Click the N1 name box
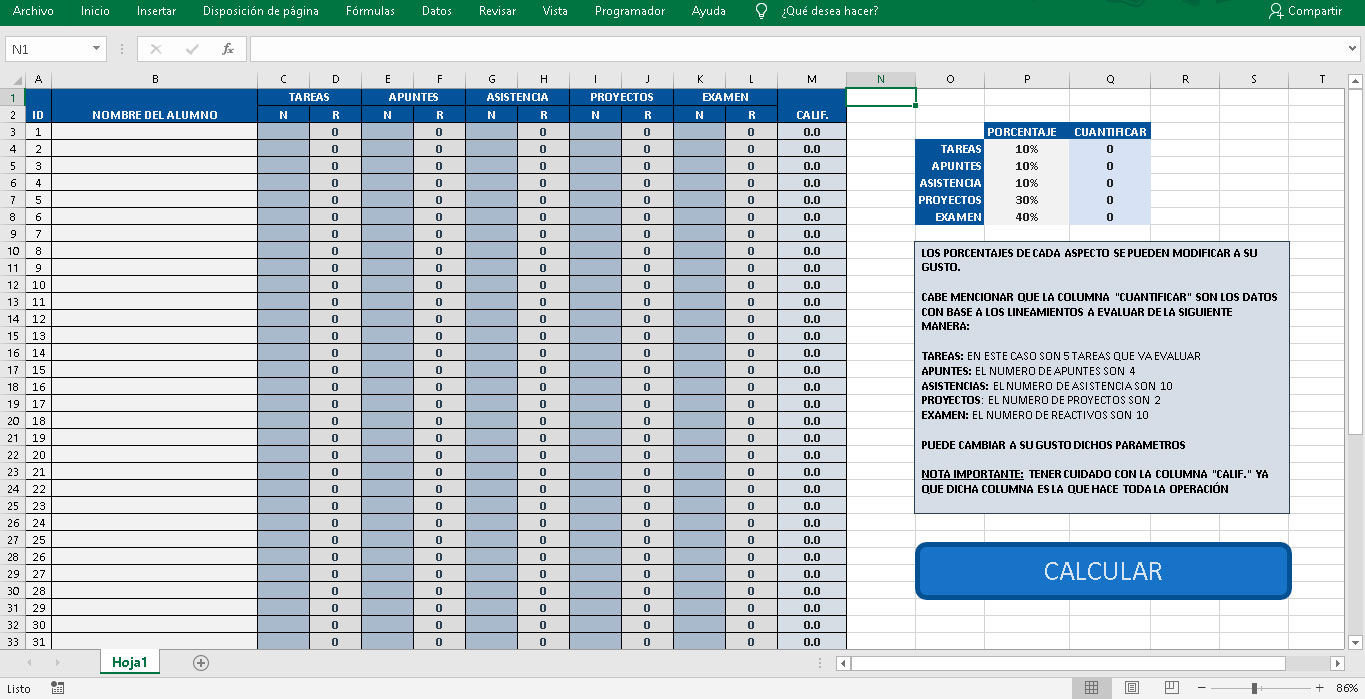Viewport: 1365px width, 699px height. pyautogui.click(x=48, y=49)
